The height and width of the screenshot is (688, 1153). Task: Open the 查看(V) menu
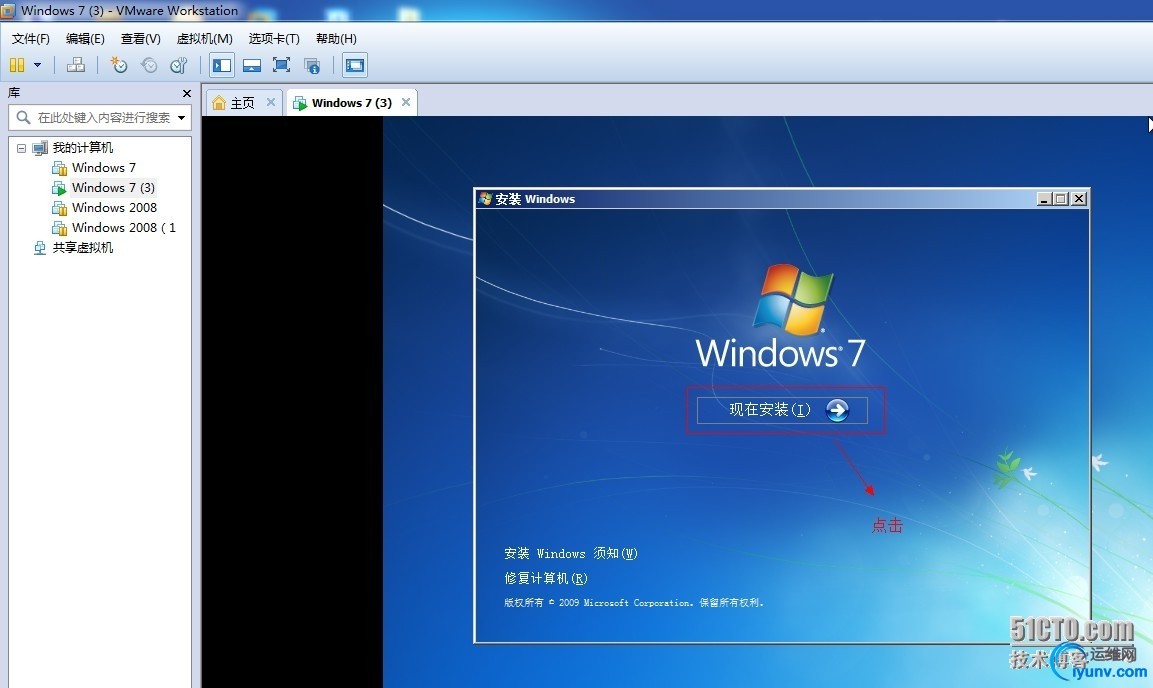[140, 38]
